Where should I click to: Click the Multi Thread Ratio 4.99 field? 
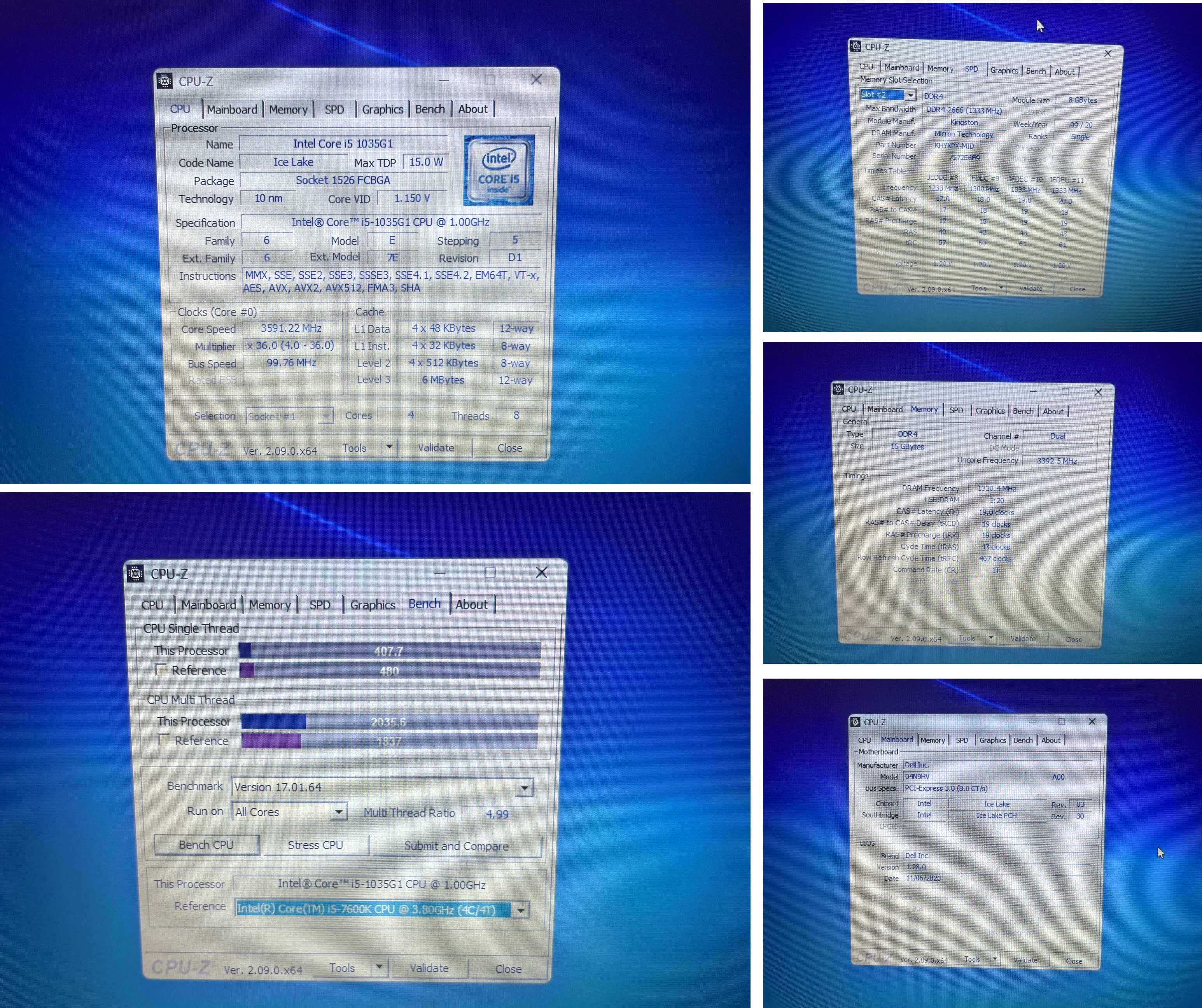click(497, 814)
